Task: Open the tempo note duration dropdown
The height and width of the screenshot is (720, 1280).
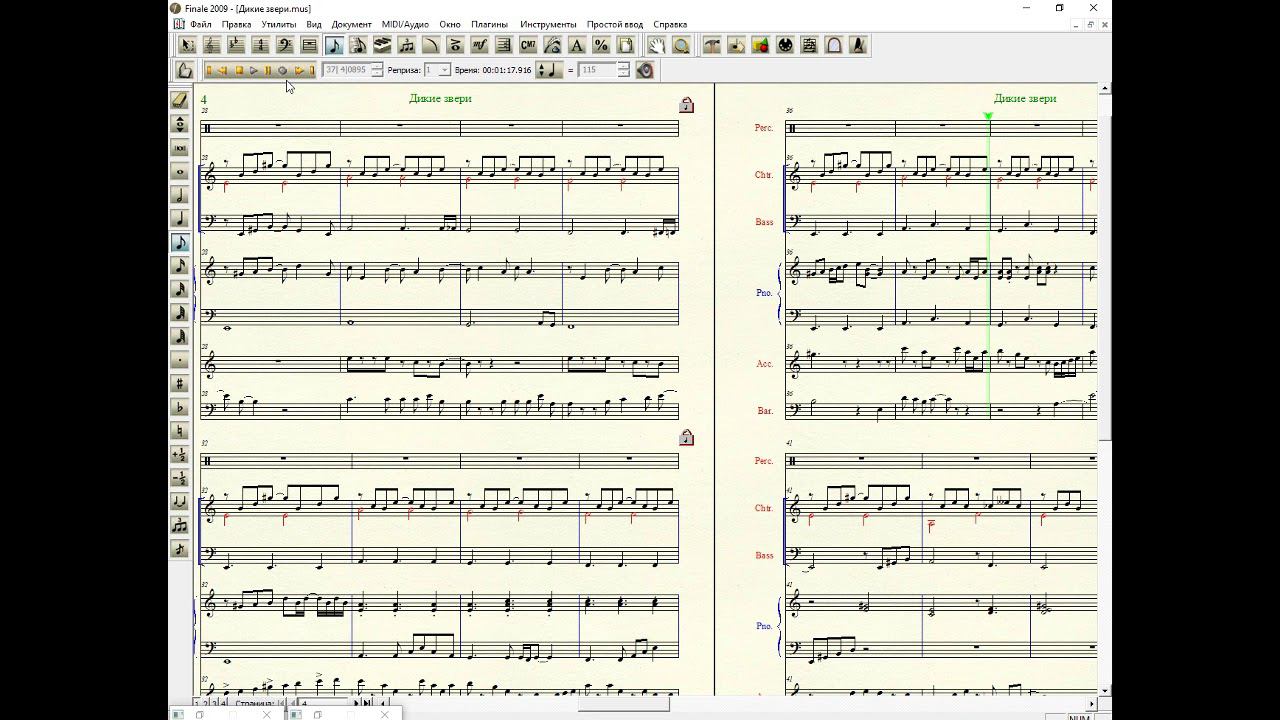Action: pos(548,70)
